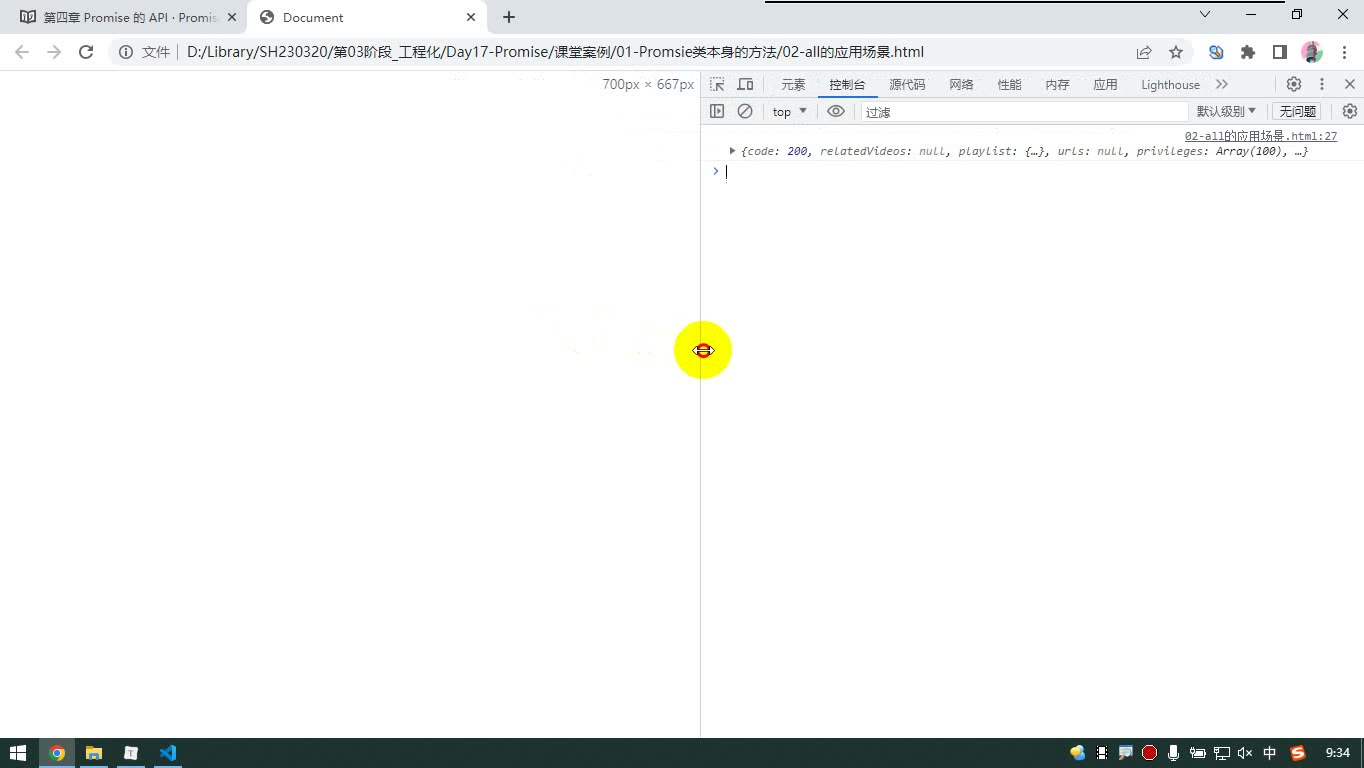Switch to the 内存 tab
The height and width of the screenshot is (768, 1364).
(1057, 85)
